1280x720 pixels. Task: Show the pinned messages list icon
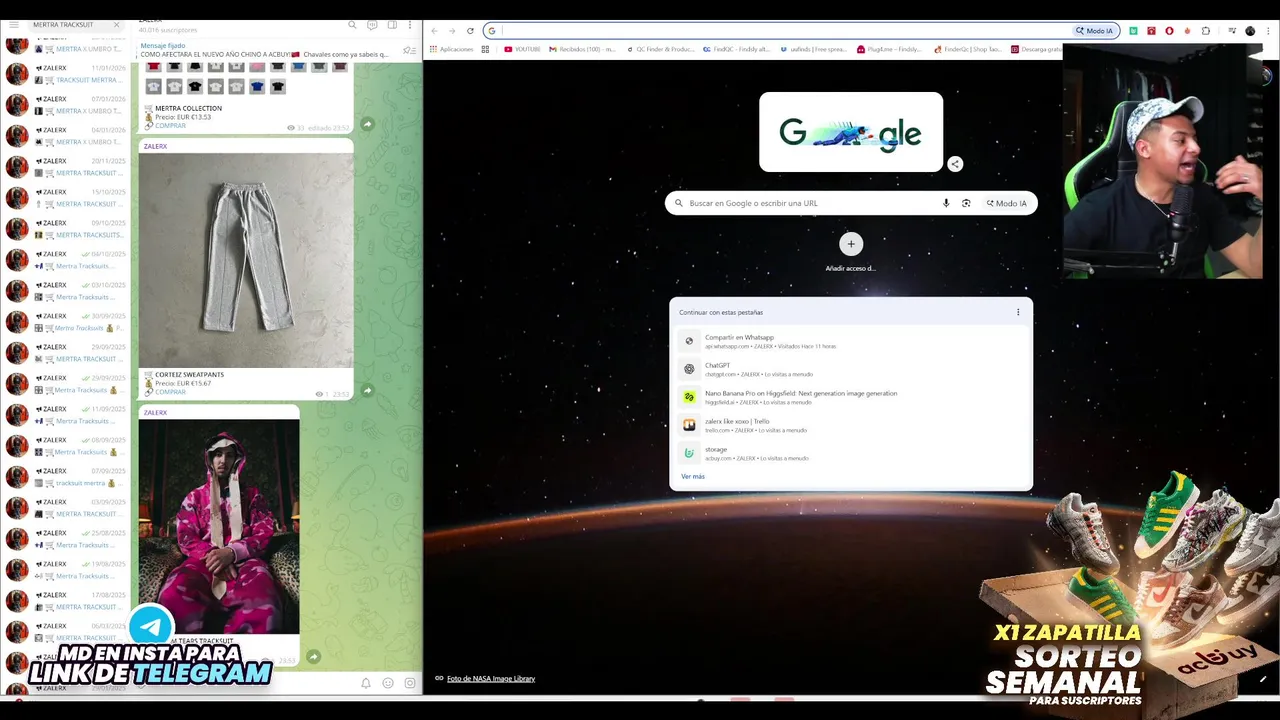408,50
